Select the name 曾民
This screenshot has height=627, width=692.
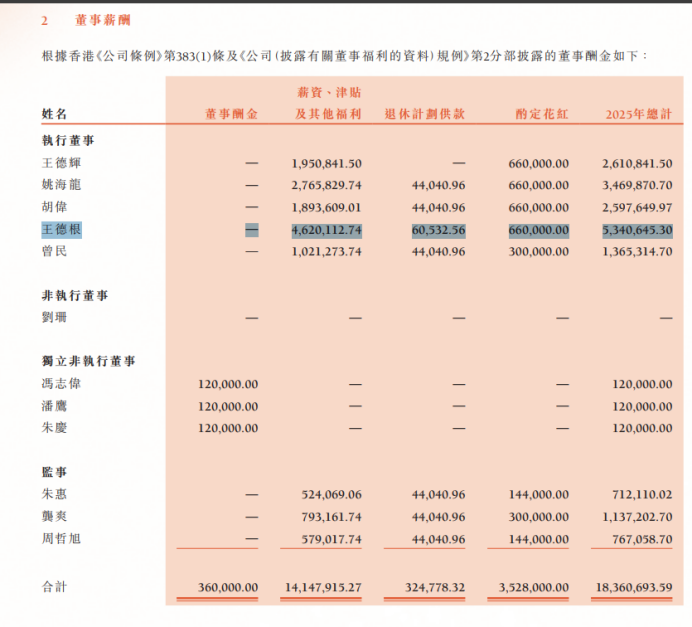tap(54, 251)
